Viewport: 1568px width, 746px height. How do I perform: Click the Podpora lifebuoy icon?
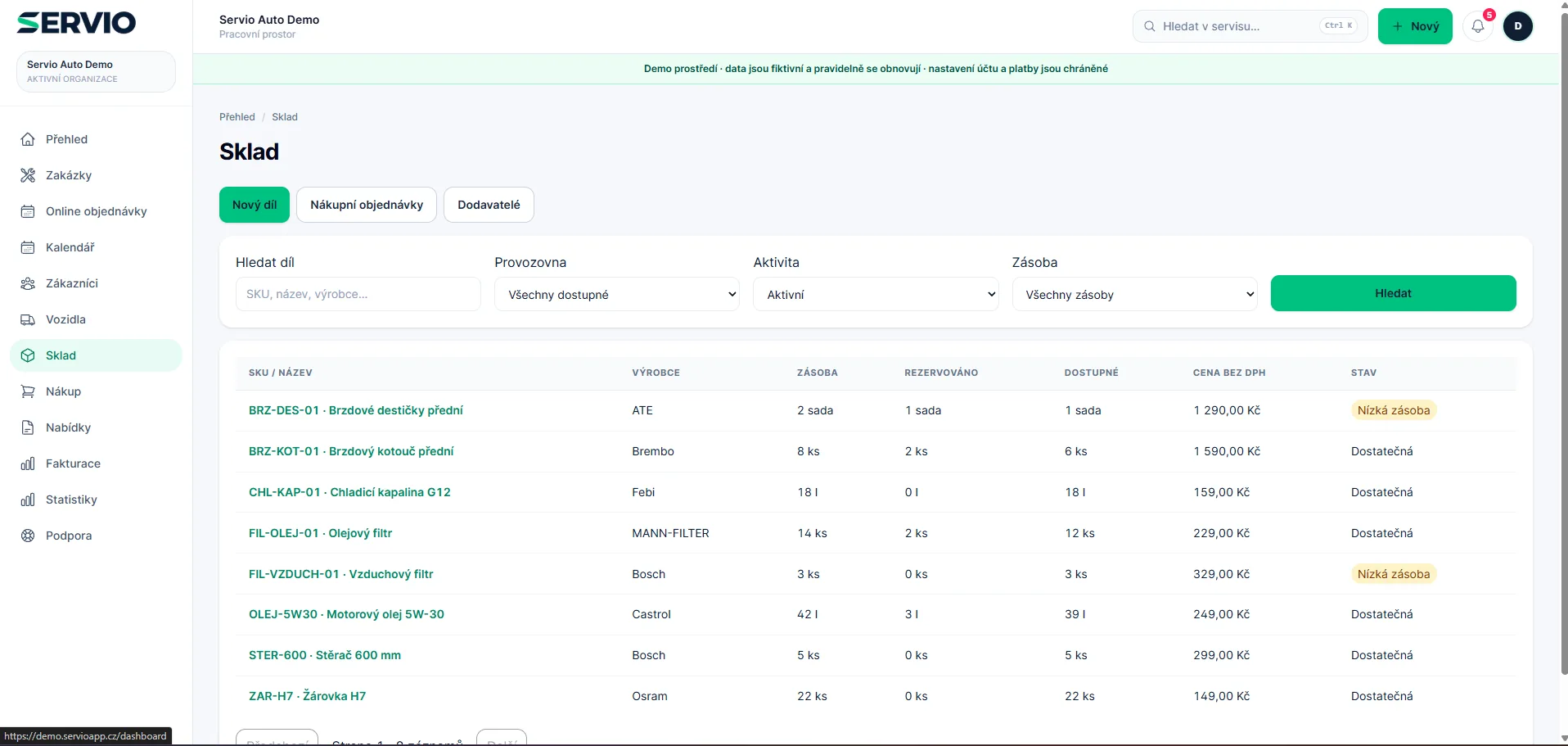28,536
